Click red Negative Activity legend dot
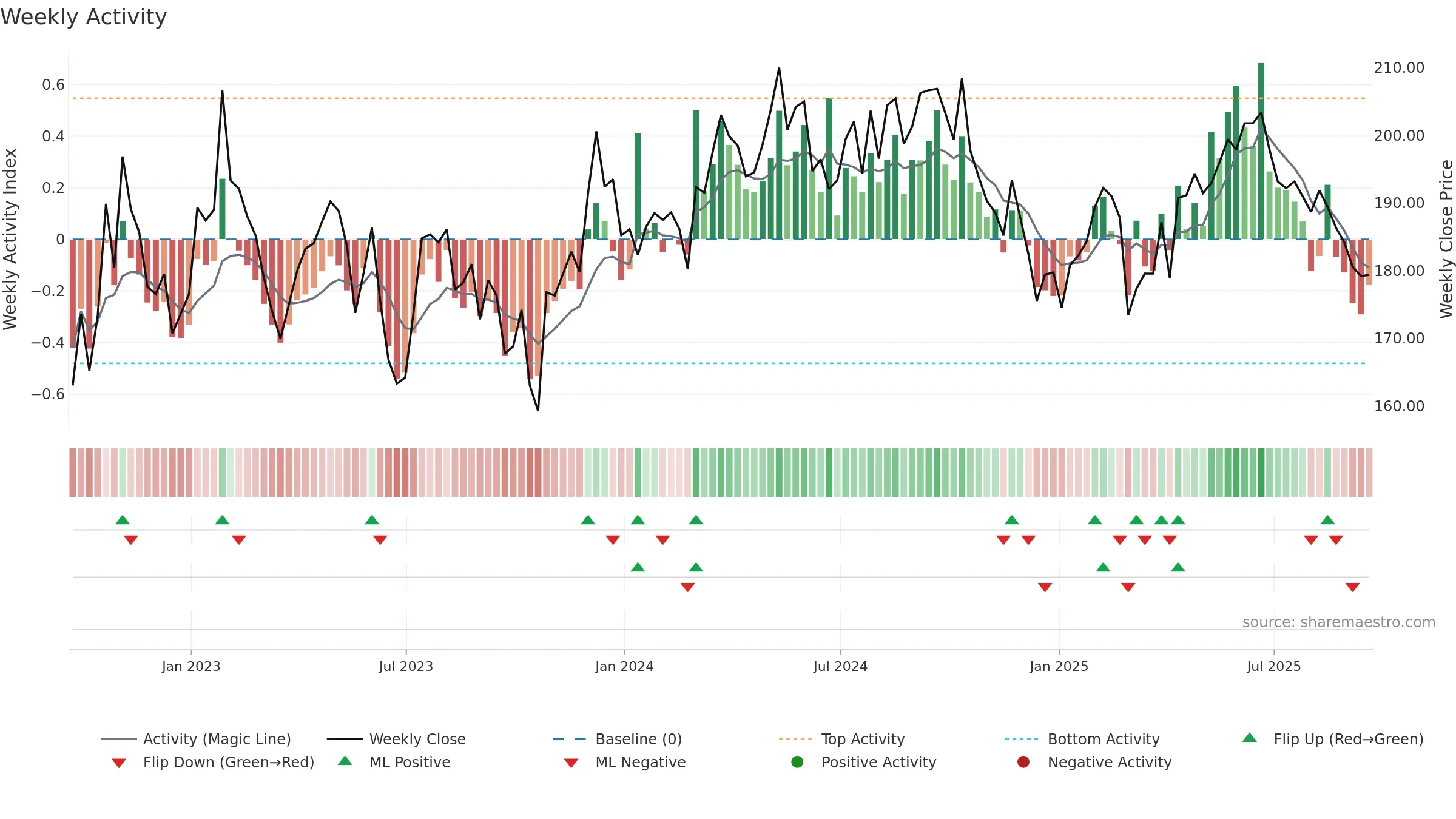This screenshot has height=819, width=1456. click(x=1023, y=762)
